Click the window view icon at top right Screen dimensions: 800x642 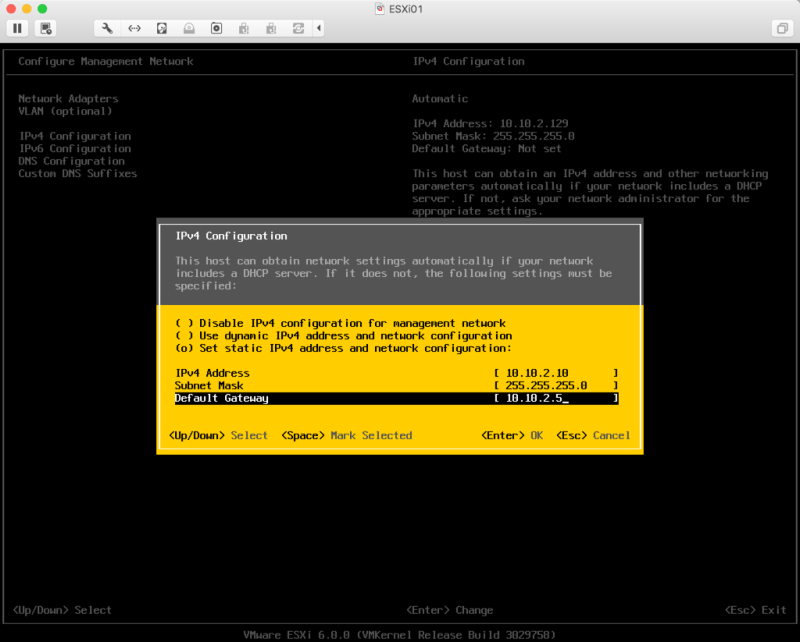[780, 28]
